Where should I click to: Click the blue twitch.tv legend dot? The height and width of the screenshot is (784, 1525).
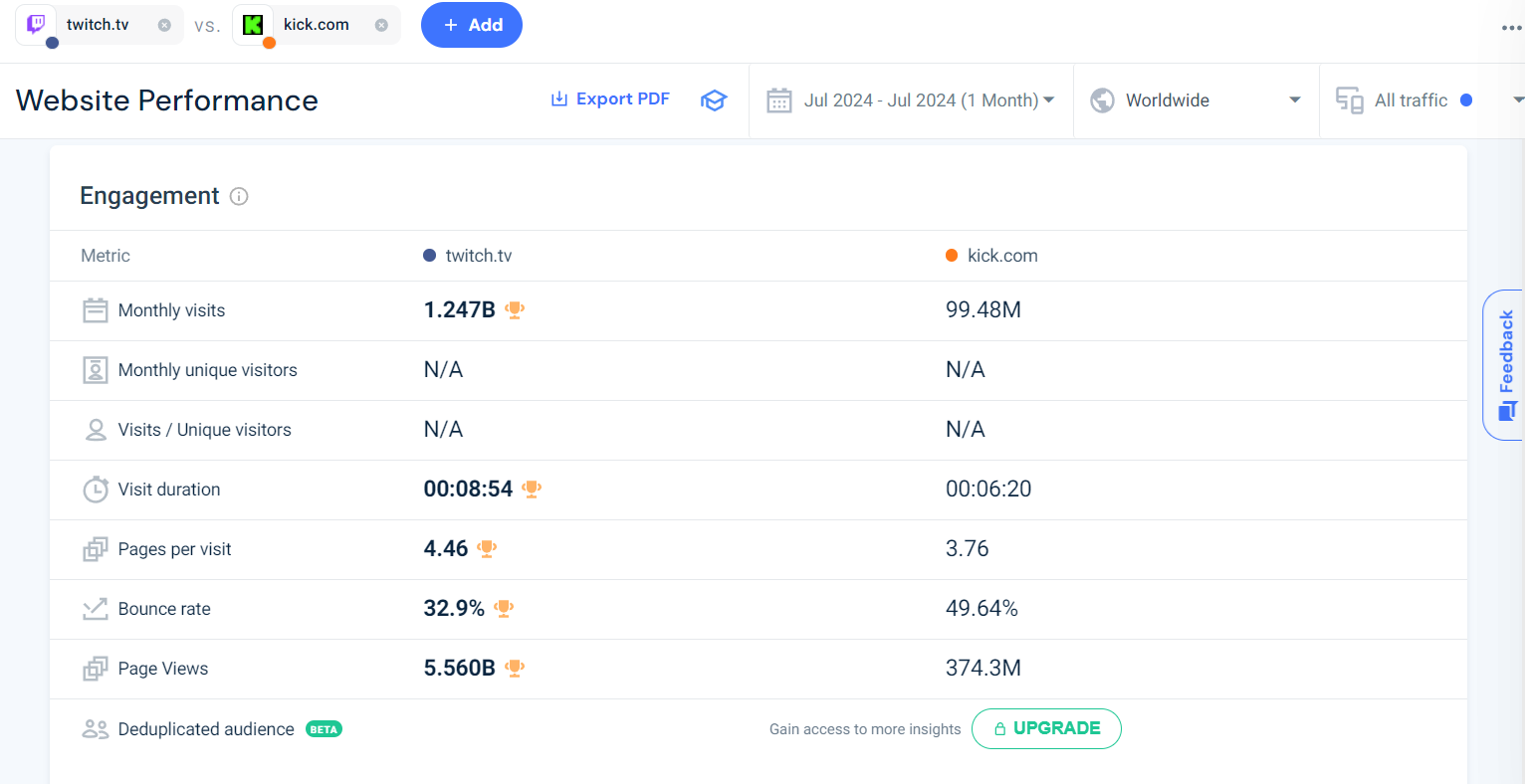click(x=430, y=256)
